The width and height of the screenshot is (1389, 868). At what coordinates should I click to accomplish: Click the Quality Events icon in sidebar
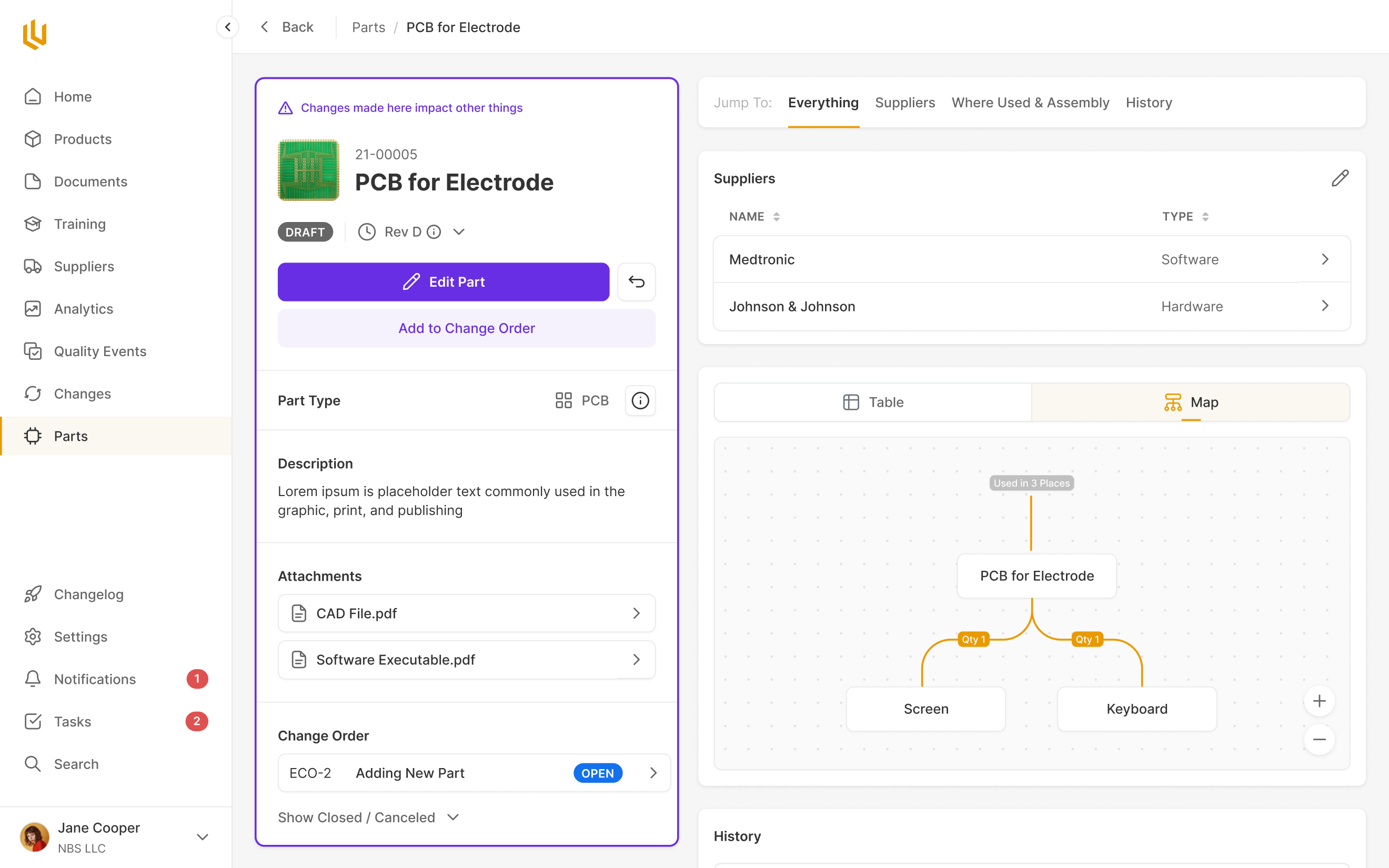pos(34,351)
